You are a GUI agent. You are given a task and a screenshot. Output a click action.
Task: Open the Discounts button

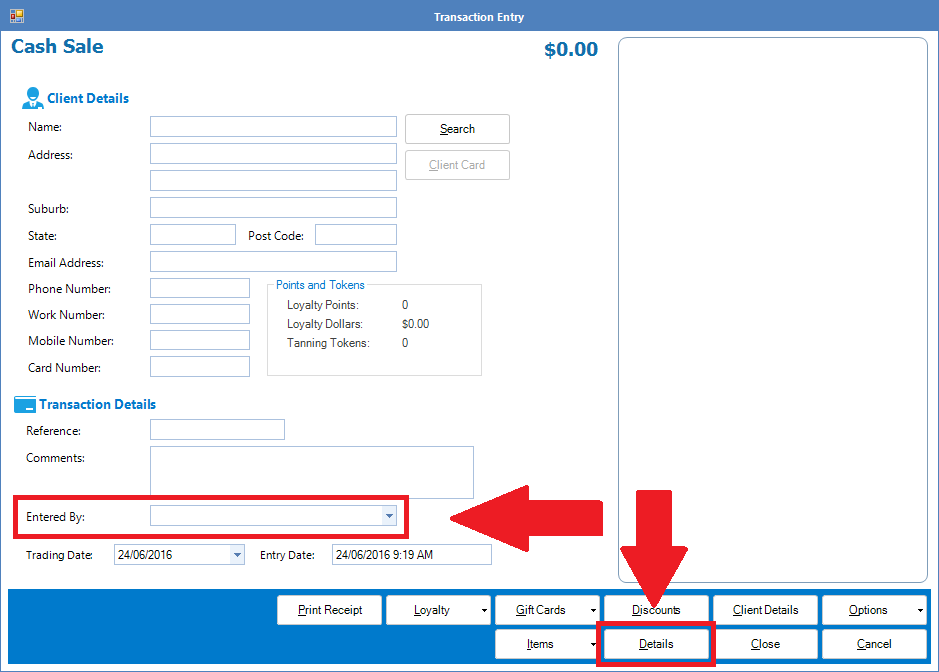656,610
